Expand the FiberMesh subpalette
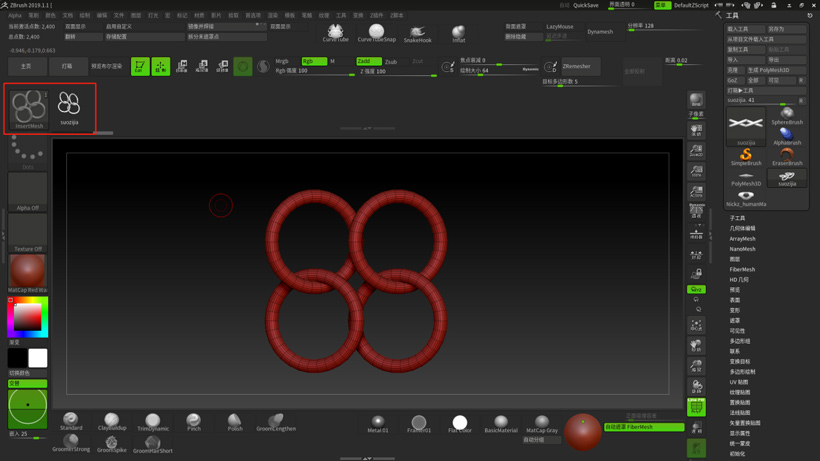Image resolution: width=820 pixels, height=461 pixels. click(742, 269)
